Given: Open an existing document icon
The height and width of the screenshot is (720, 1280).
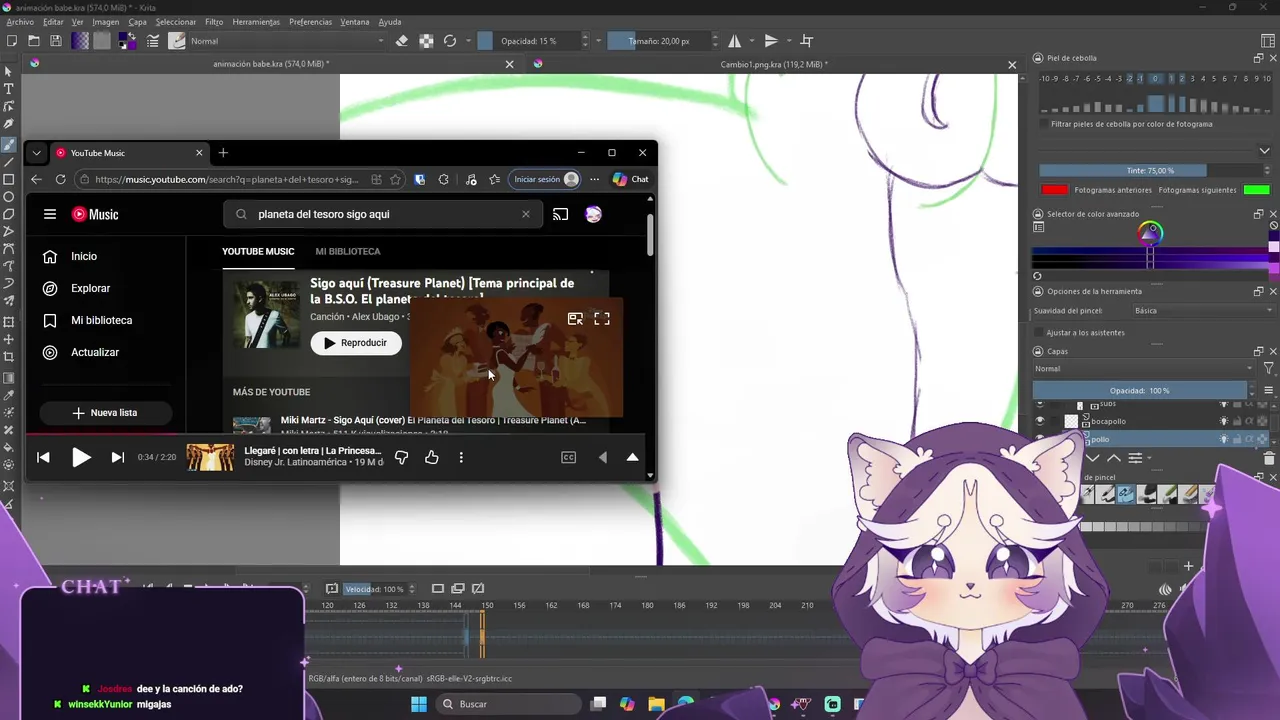Looking at the screenshot, I should coord(34,41).
